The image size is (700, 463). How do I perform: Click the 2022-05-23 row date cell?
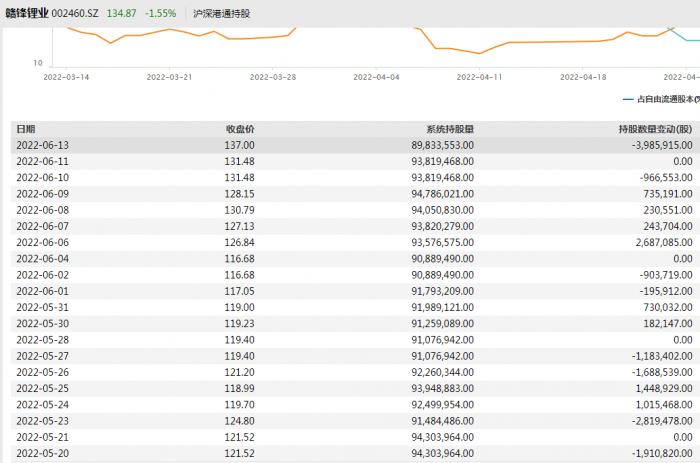(43, 421)
